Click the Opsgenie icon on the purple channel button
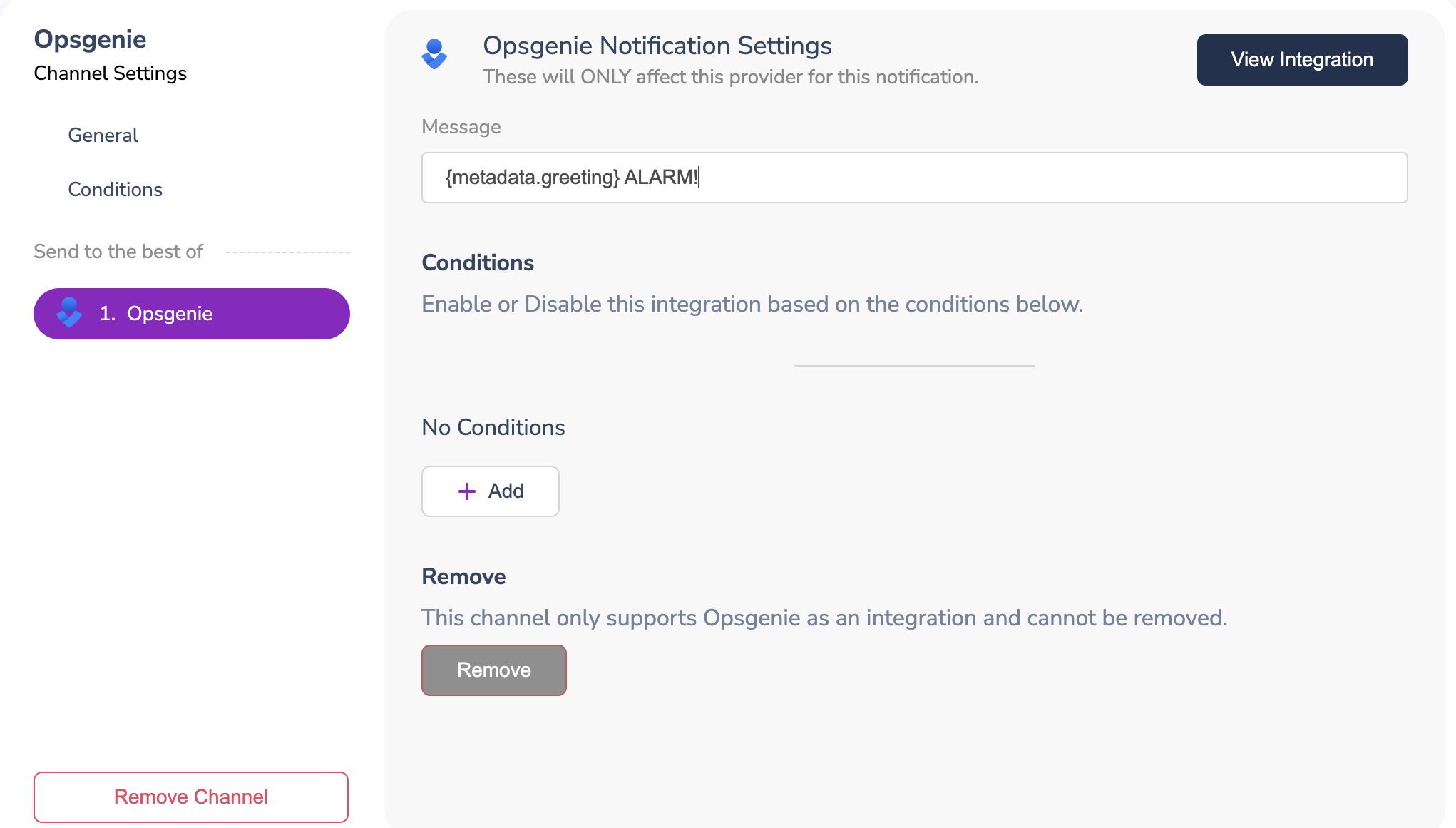The width and height of the screenshot is (1456, 828). point(70,313)
